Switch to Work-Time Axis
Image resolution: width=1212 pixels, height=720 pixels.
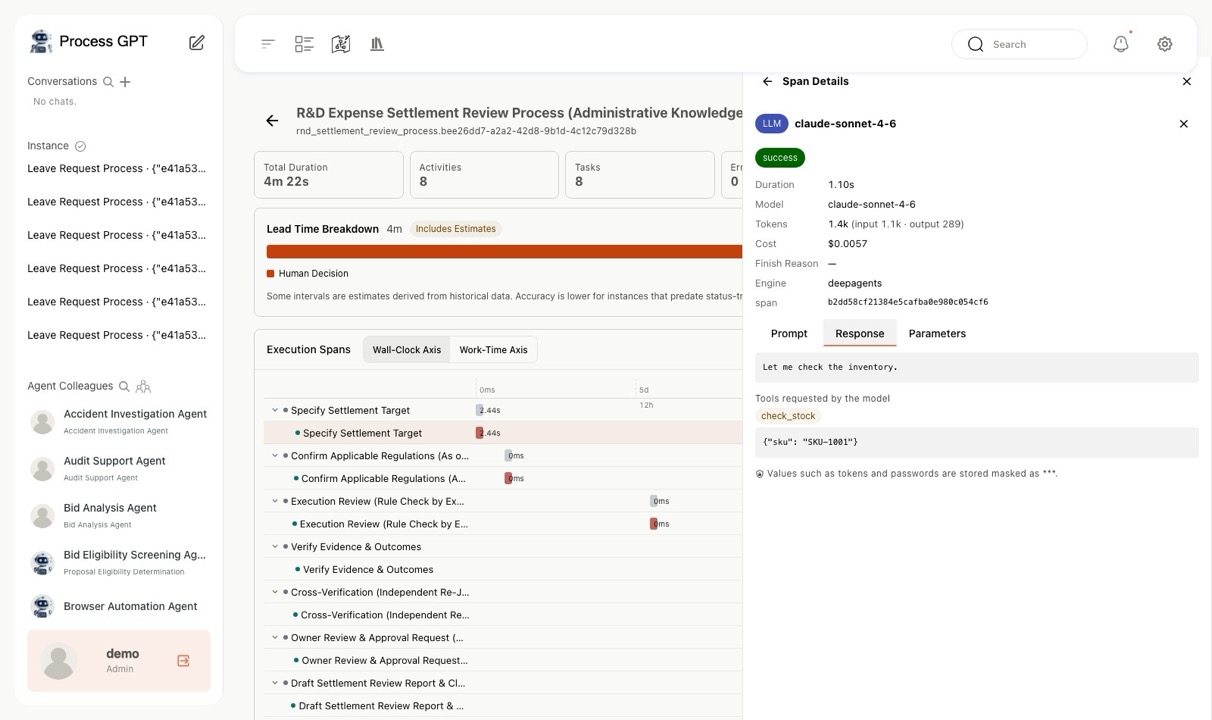493,350
